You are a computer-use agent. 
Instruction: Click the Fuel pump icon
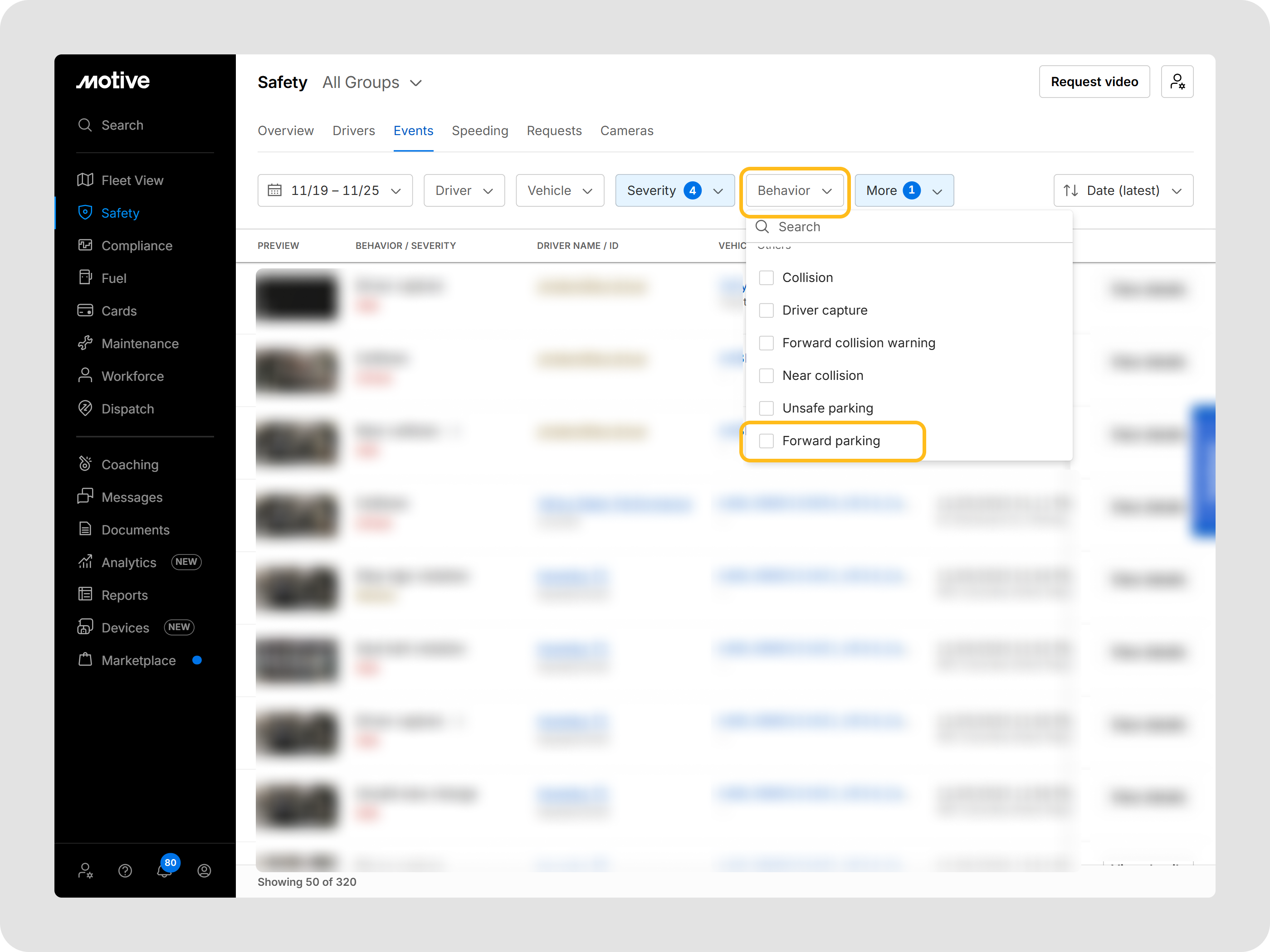(85, 278)
